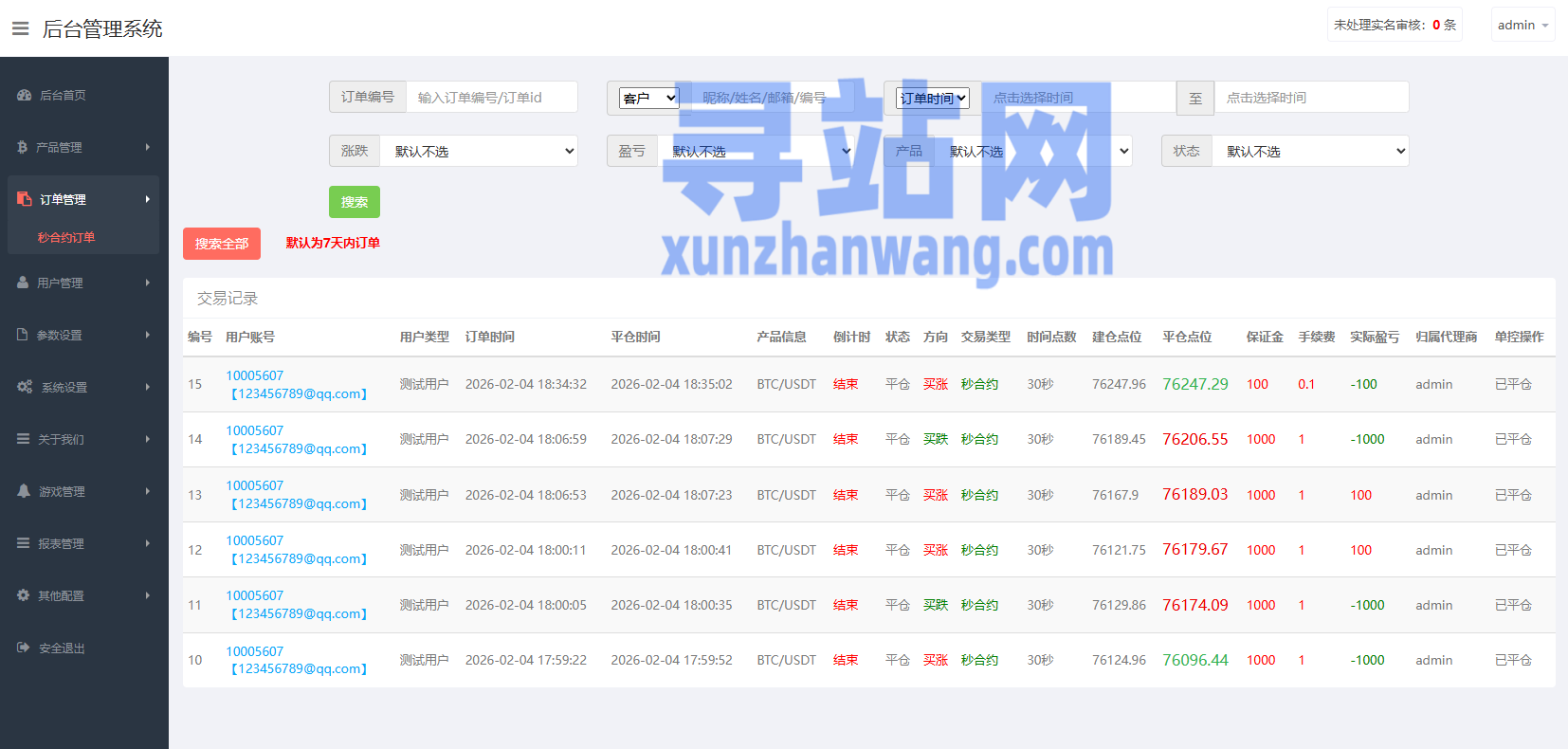Viewport: 1568px width, 749px height.
Task: Click the bell icon beside 游戏管理
Action: pyautogui.click(x=24, y=491)
